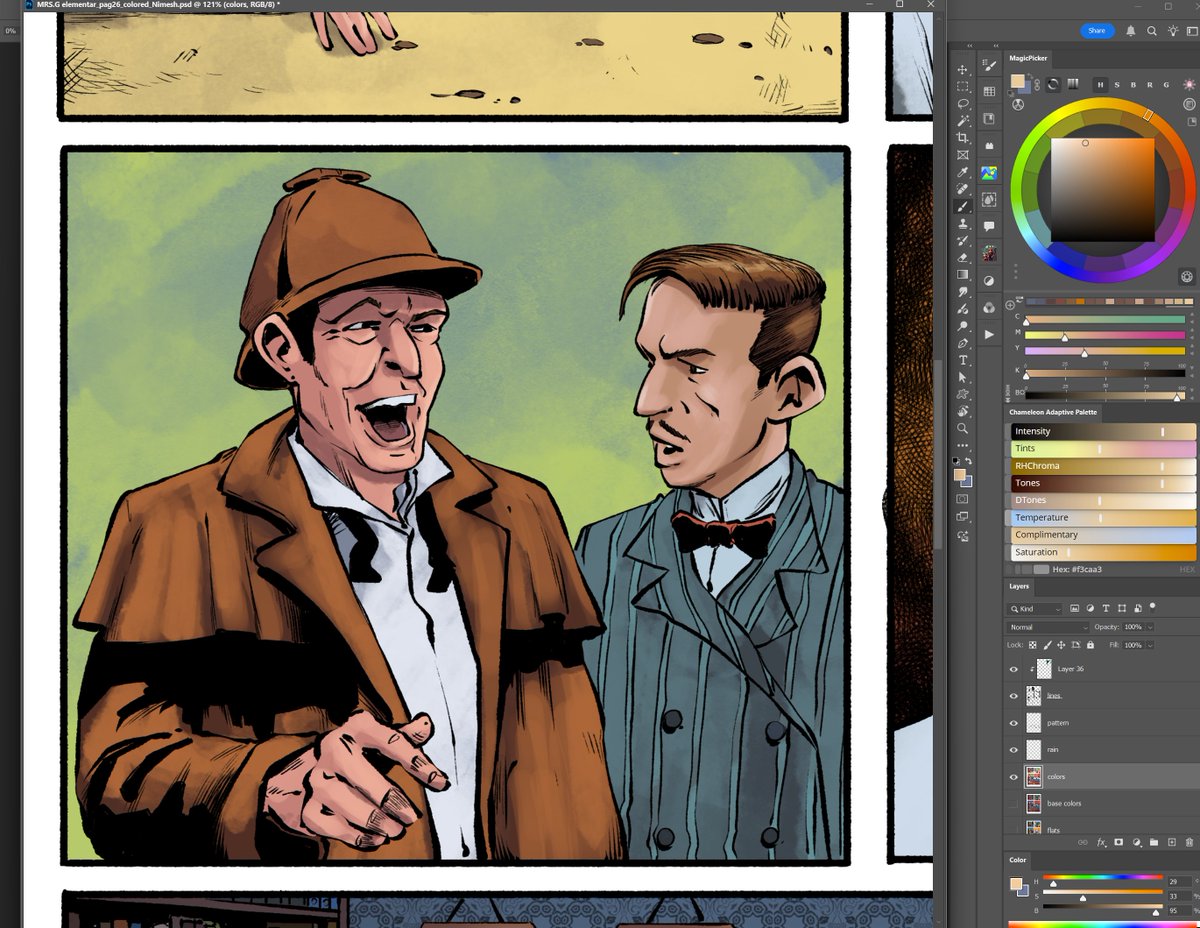This screenshot has height=928, width=1200.
Task: Hide the lines layer
Action: click(1014, 696)
